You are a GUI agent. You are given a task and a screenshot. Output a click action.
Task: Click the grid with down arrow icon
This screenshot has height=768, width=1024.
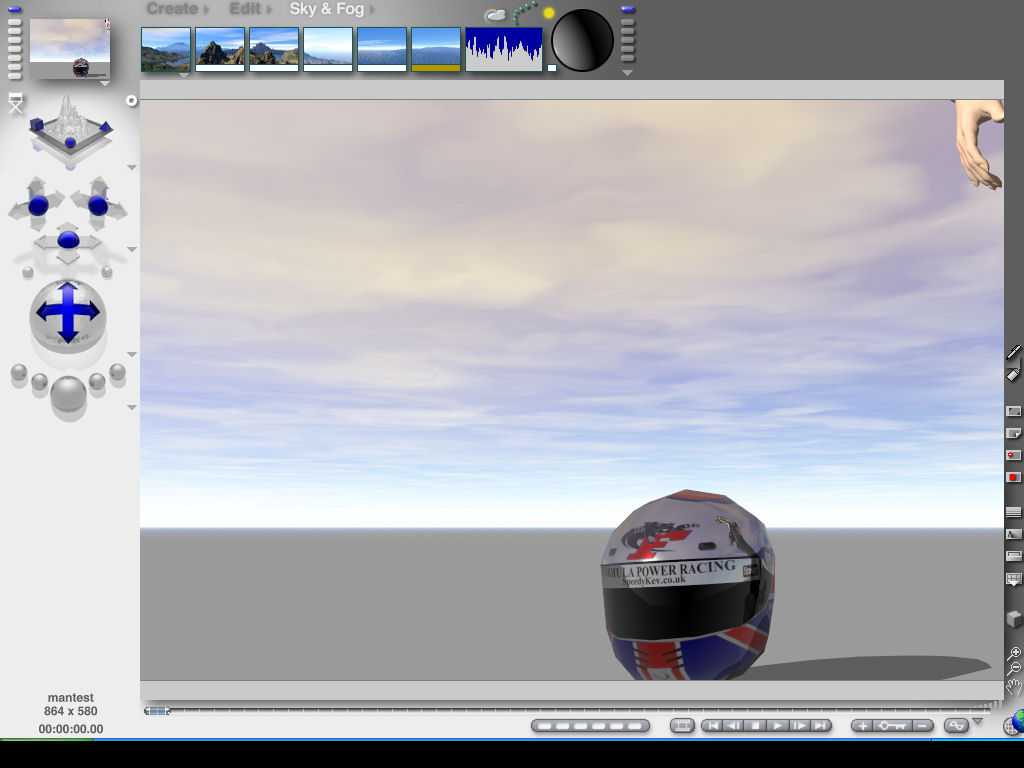pyautogui.click(x=1013, y=579)
